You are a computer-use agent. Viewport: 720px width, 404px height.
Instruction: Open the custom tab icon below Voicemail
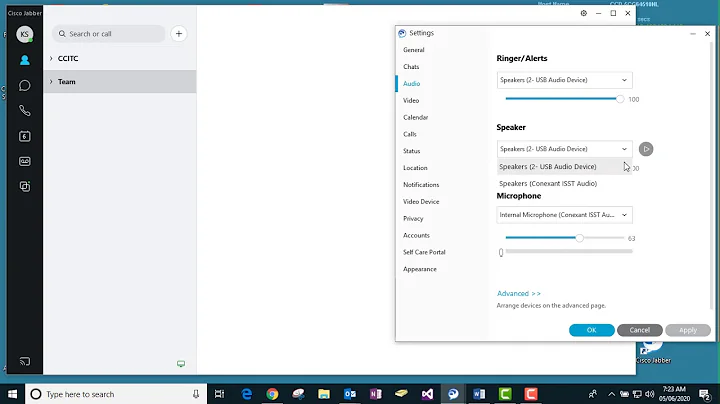pyautogui.click(x=25, y=186)
